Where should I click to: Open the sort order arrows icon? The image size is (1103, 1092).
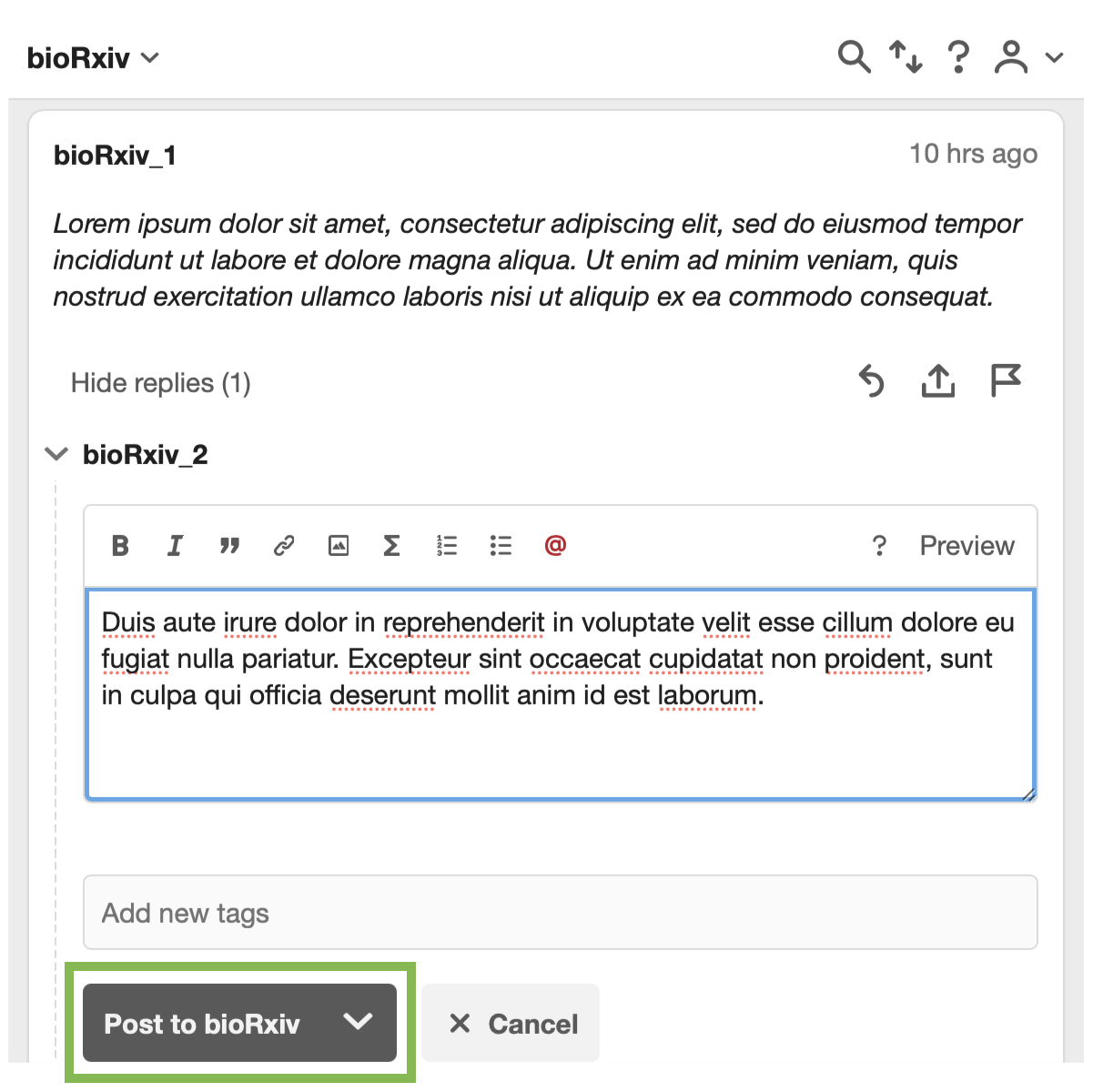point(906,57)
